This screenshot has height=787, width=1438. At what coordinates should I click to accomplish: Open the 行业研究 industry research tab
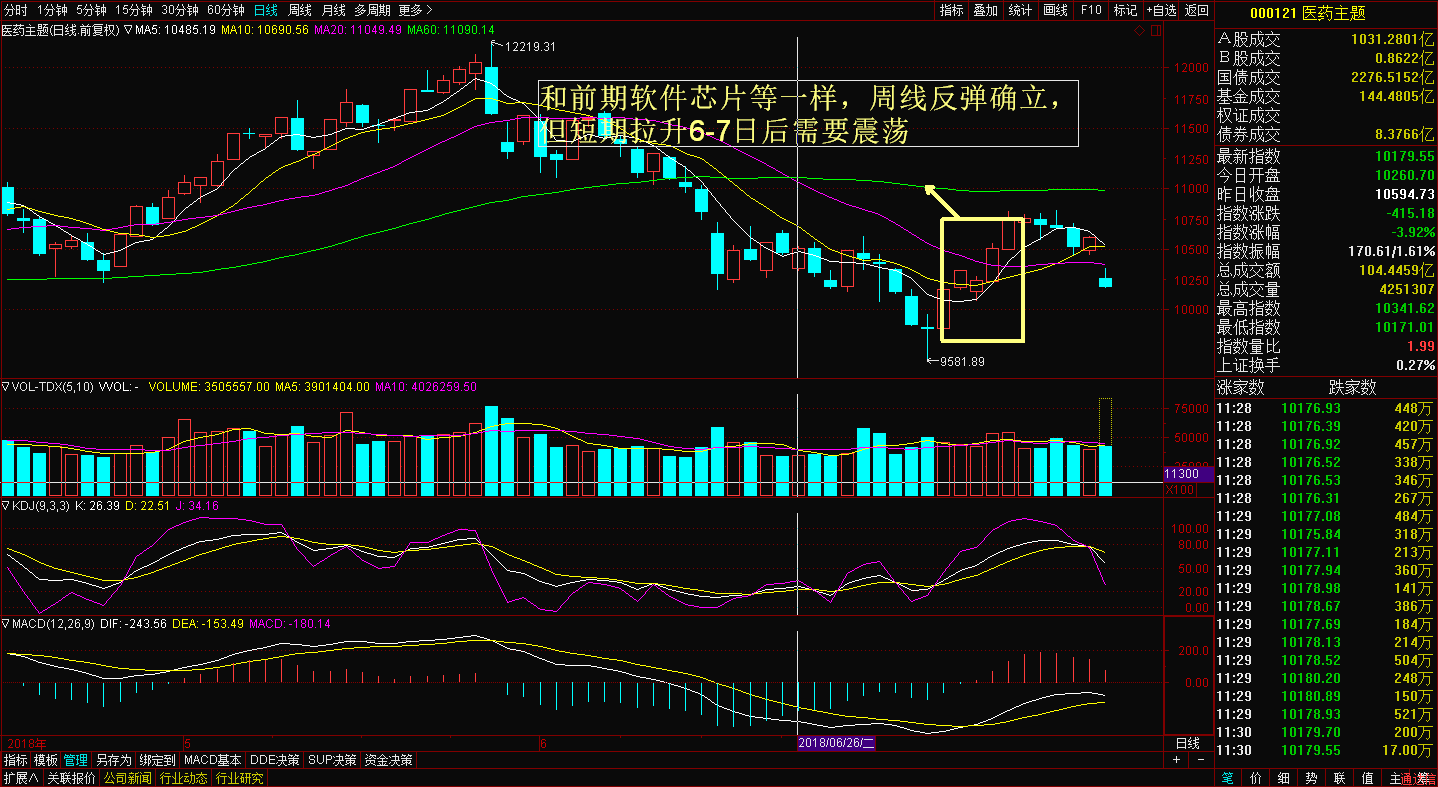[239, 778]
